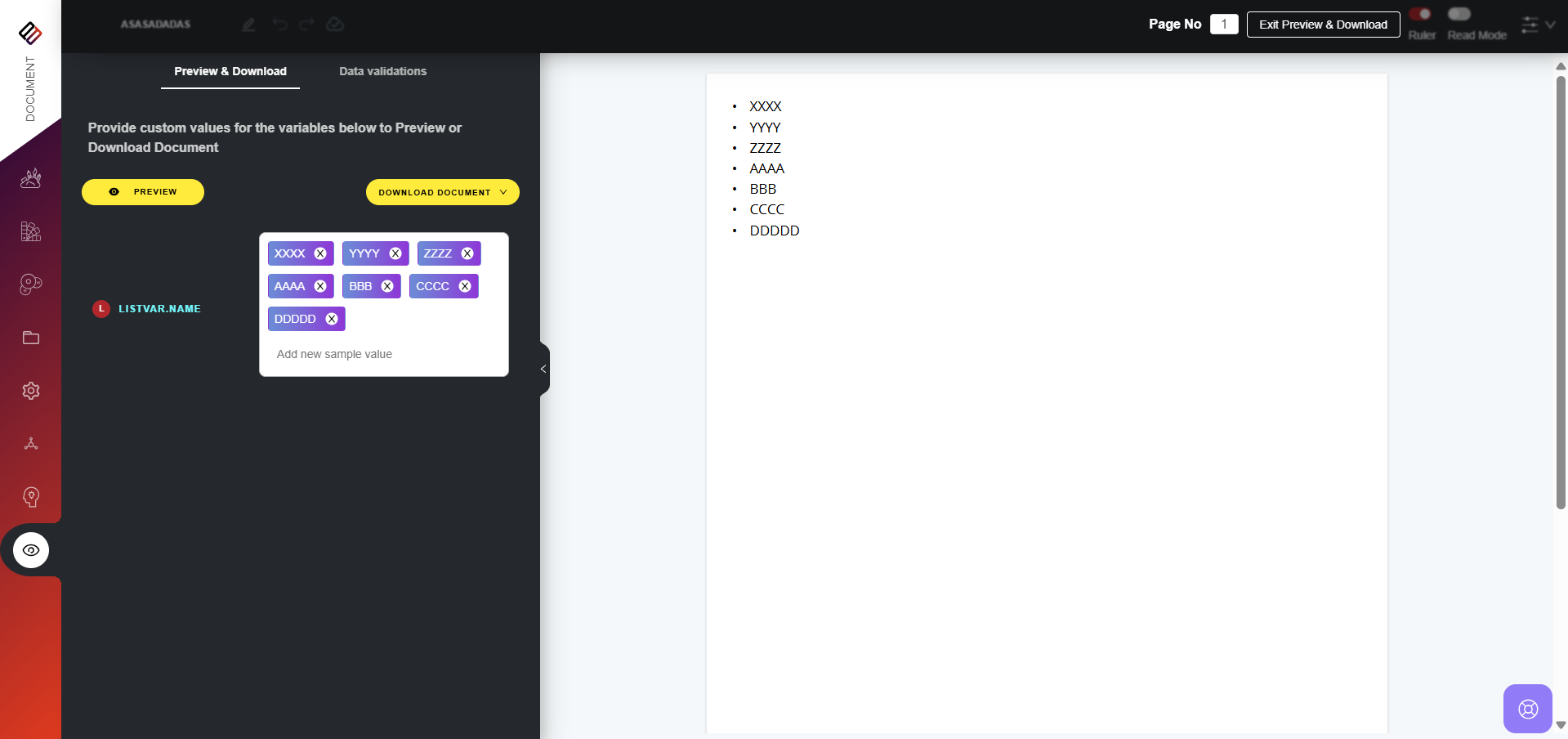The height and width of the screenshot is (739, 1568).
Task: Click the folder icon in sidebar
Action: click(x=31, y=338)
